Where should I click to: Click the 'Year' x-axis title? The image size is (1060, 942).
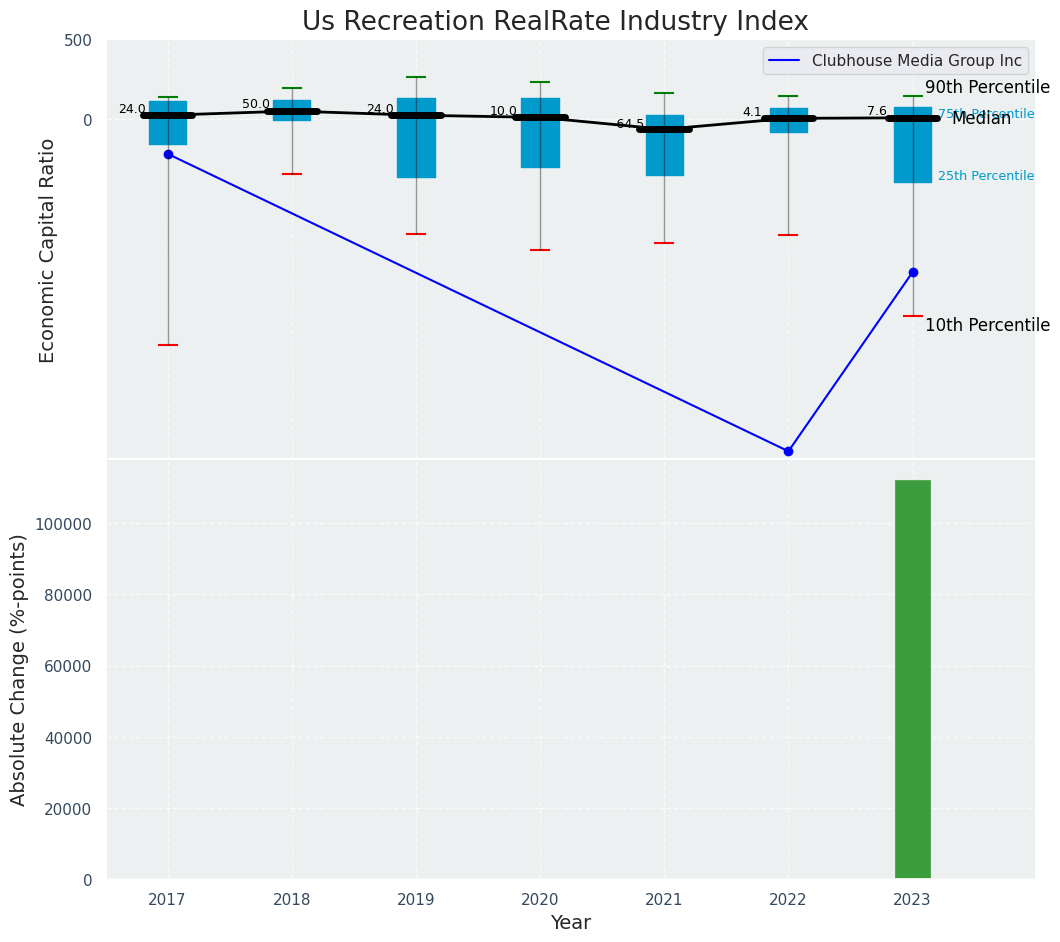click(571, 923)
